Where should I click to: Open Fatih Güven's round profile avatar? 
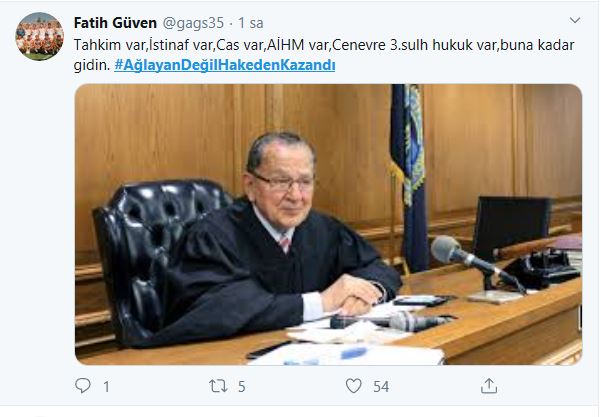39,36
